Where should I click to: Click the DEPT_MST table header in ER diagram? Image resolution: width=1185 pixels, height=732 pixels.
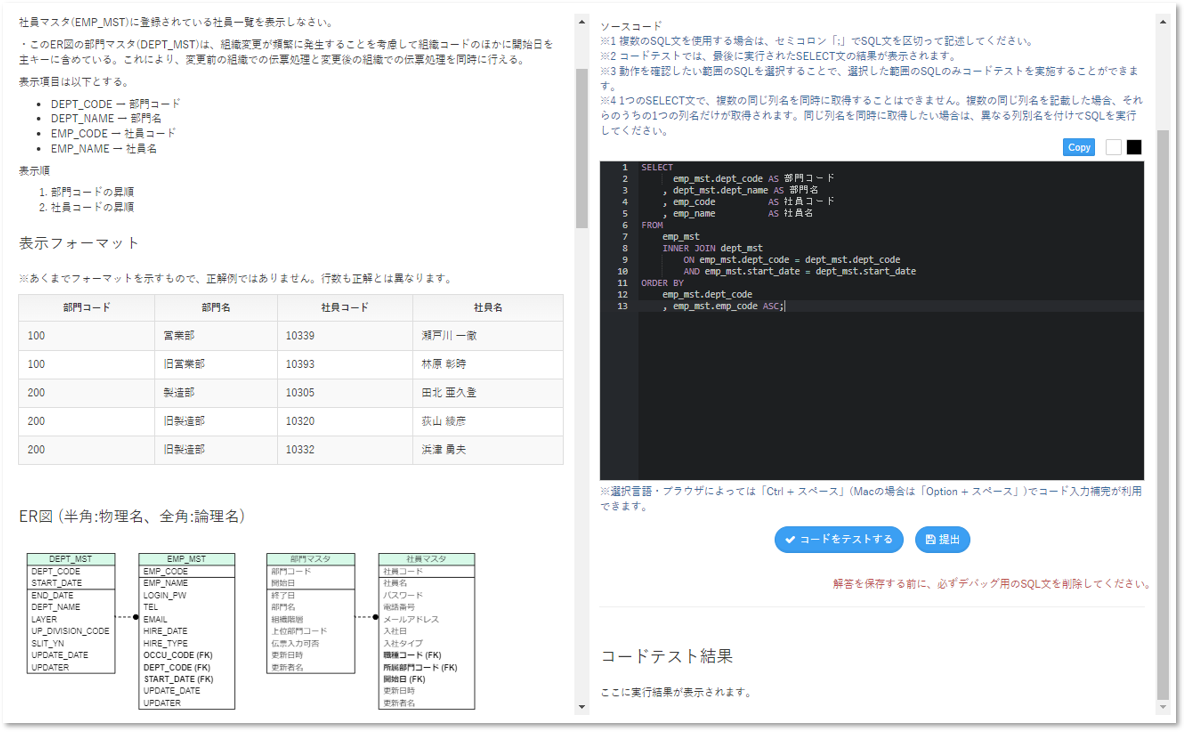coord(71,559)
